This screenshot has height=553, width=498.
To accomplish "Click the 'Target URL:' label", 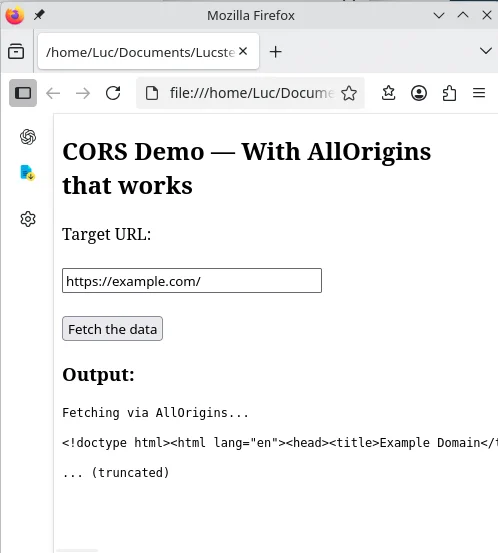I will point(107,234).
